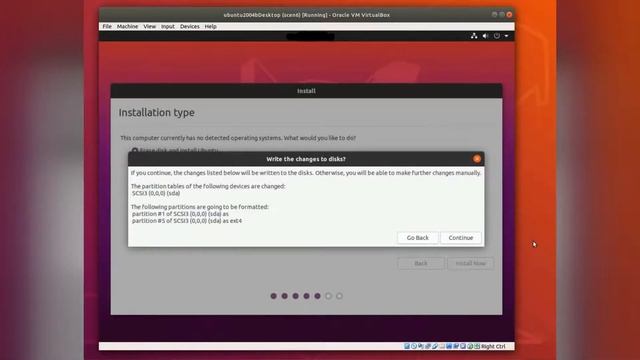Click the network icon in Ubuntu top panel
The image size is (640, 360).
pyautogui.click(x=474, y=36)
